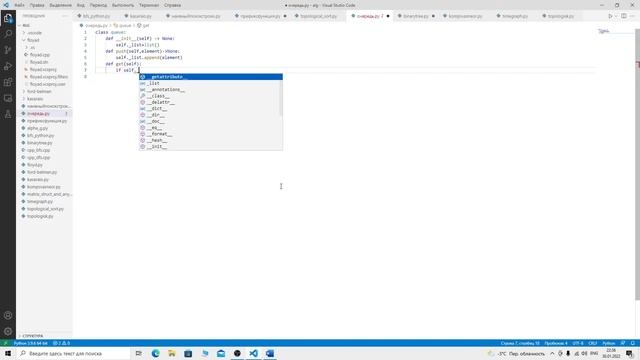Click in Windows taskbar search field
This screenshot has width=640, height=360.
73,353
